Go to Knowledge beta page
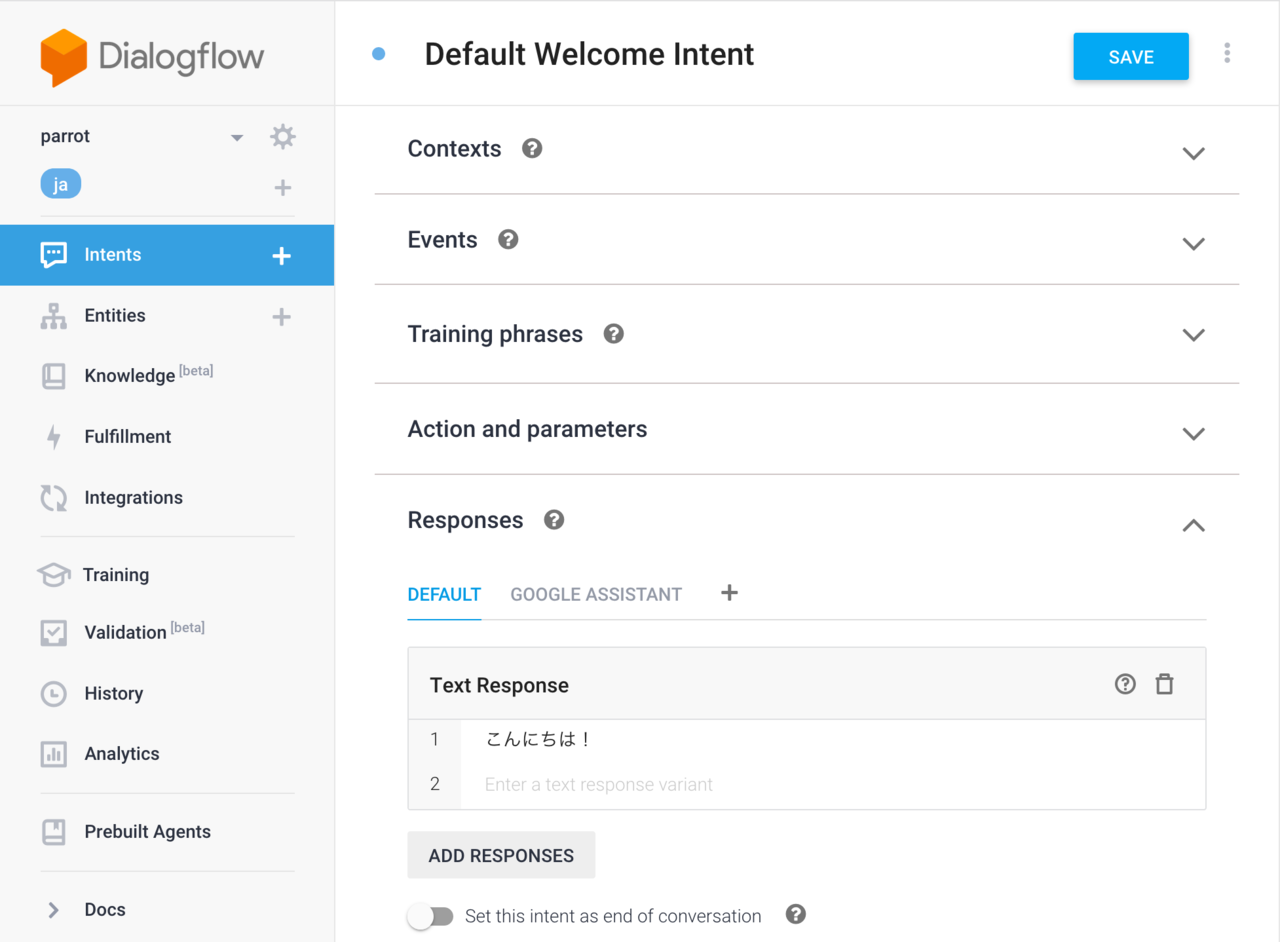The image size is (1280, 942). pyautogui.click(x=149, y=375)
